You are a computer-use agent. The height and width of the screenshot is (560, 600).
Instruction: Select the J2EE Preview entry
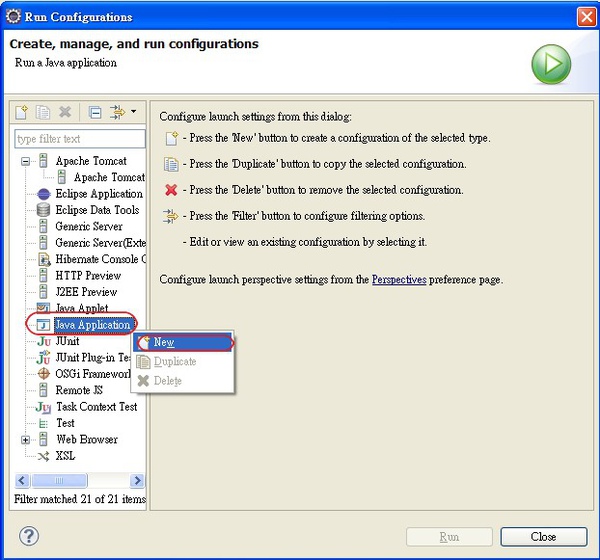pos(86,292)
